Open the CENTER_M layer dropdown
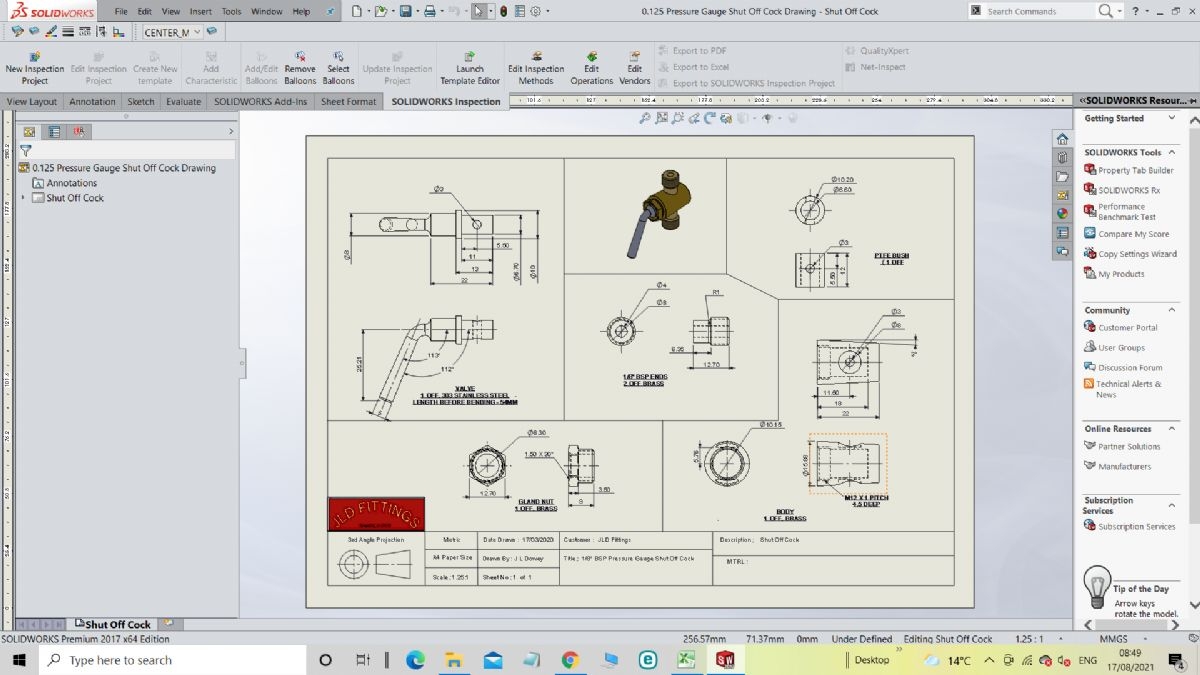Image resolution: width=1200 pixels, height=675 pixels. click(x=197, y=32)
